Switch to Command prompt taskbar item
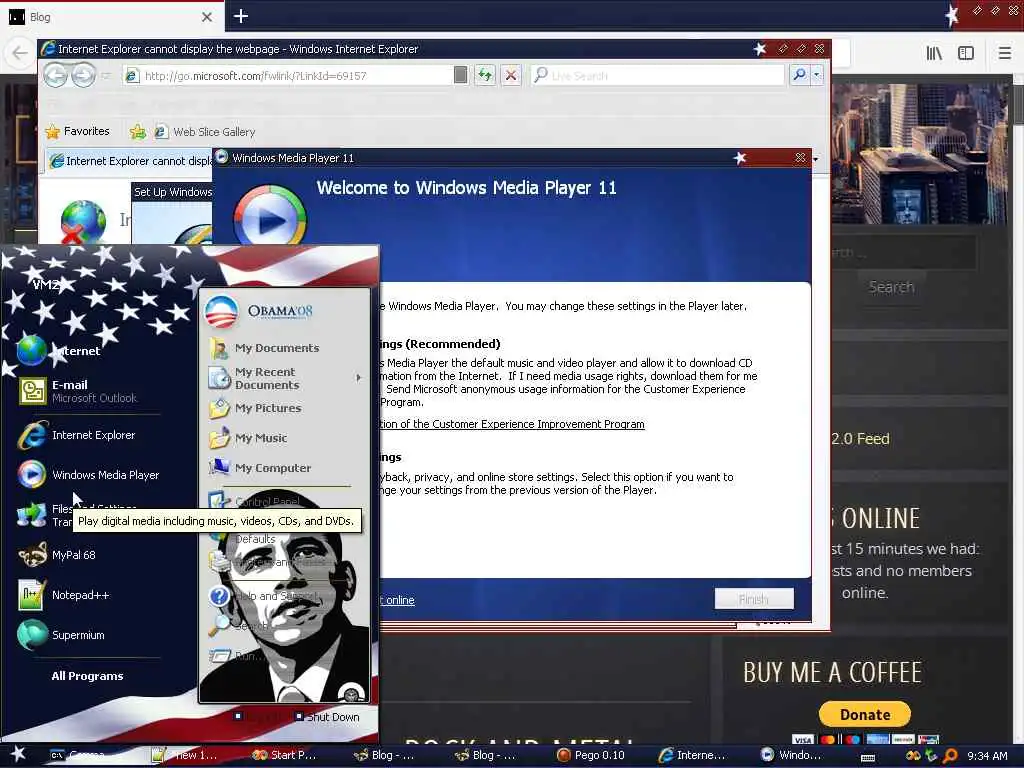Image resolution: width=1024 pixels, height=768 pixels. pos(78,755)
